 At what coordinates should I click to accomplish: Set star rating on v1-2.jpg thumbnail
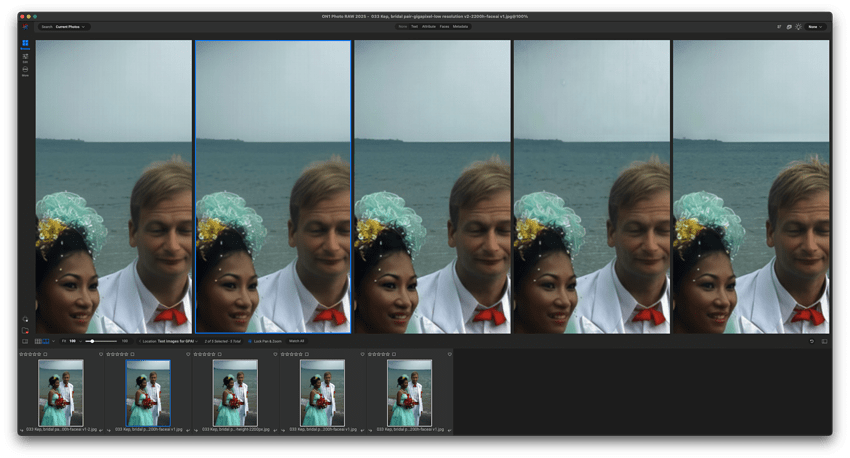30,354
